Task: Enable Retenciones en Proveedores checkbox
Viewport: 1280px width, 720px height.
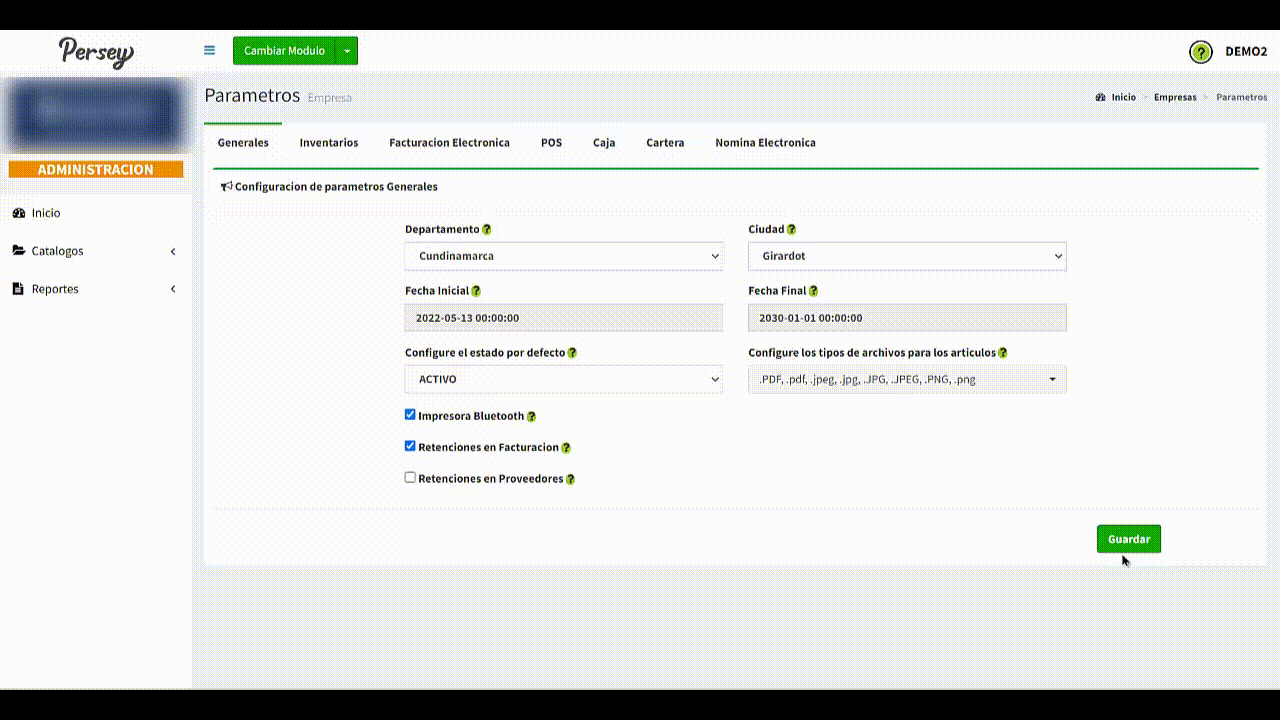Action: (410, 478)
